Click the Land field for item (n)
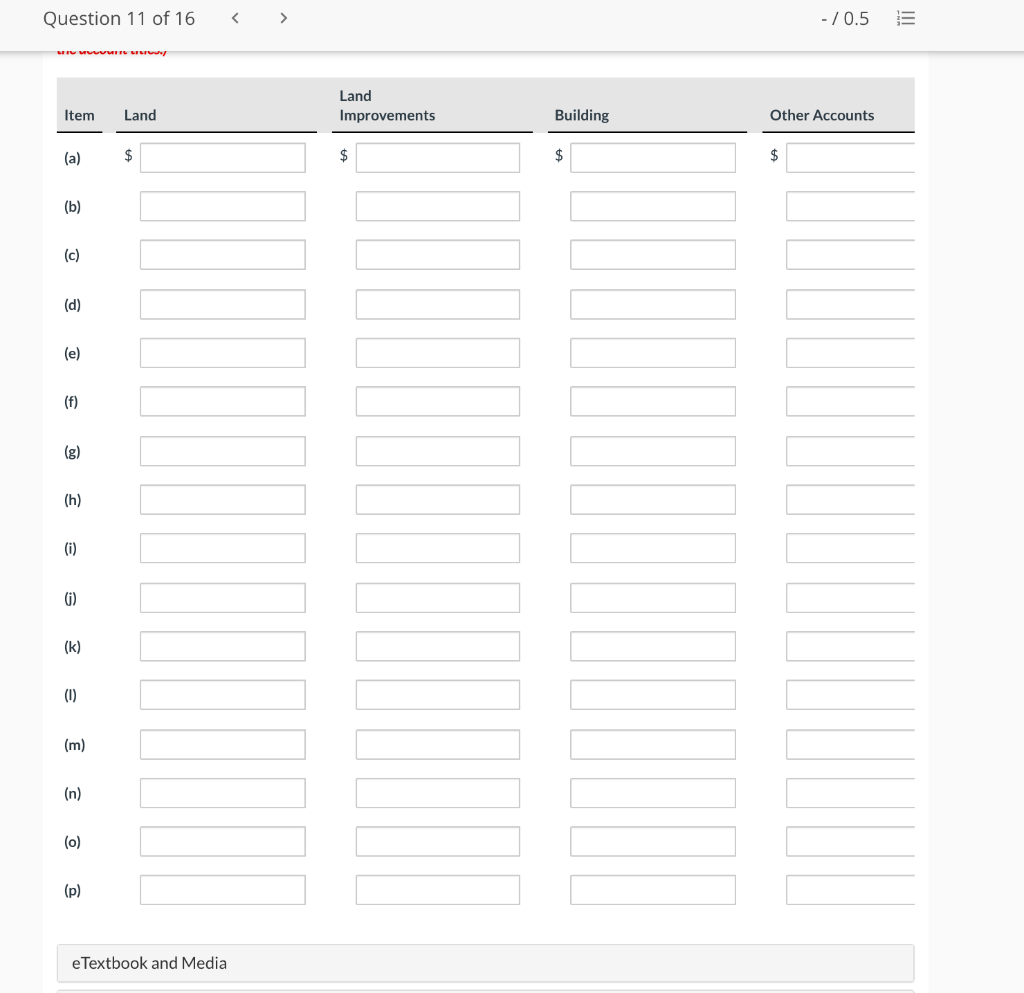The image size is (1024, 993). tap(223, 793)
